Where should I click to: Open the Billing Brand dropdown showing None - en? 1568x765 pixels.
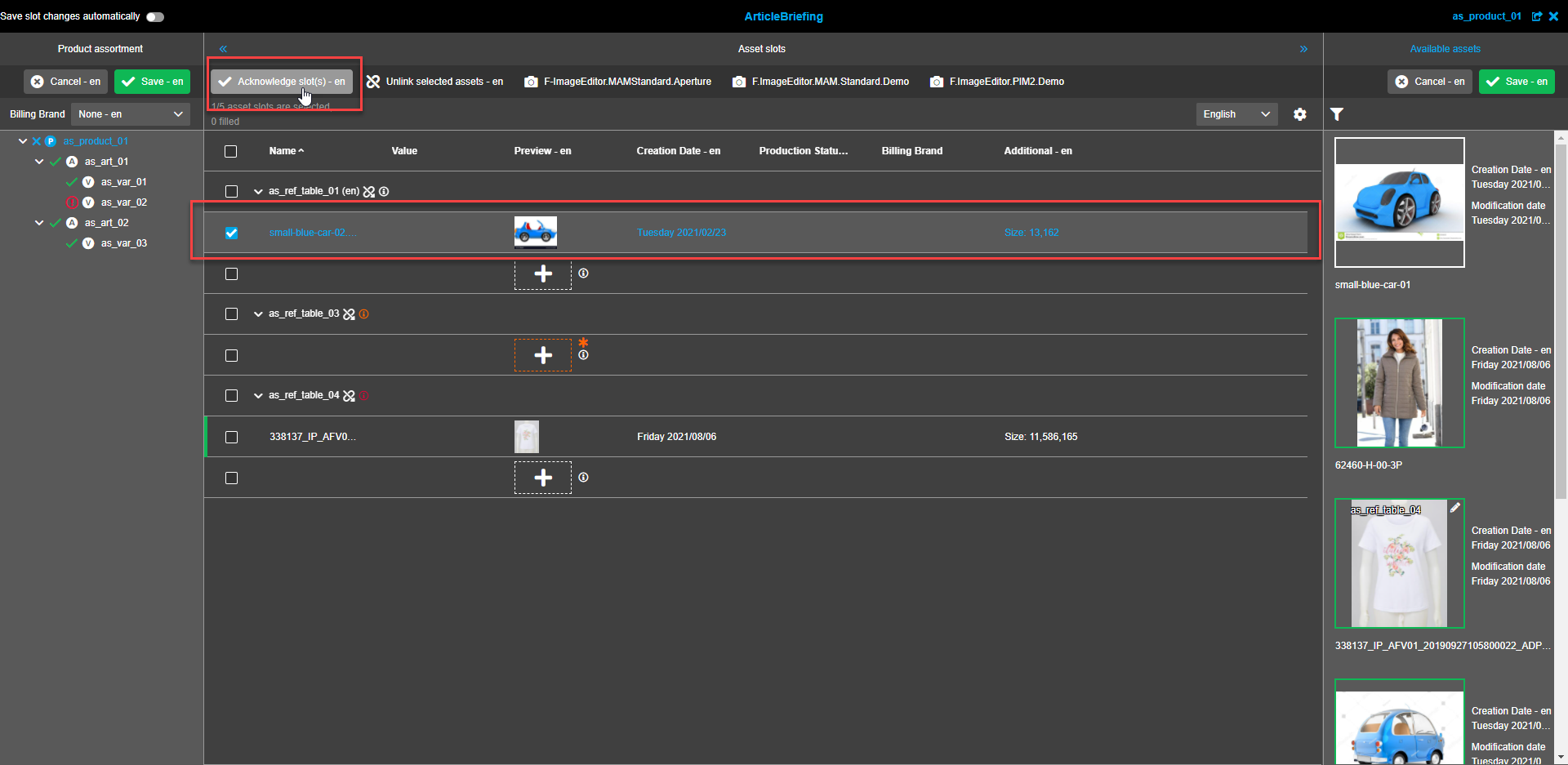pyautogui.click(x=130, y=114)
